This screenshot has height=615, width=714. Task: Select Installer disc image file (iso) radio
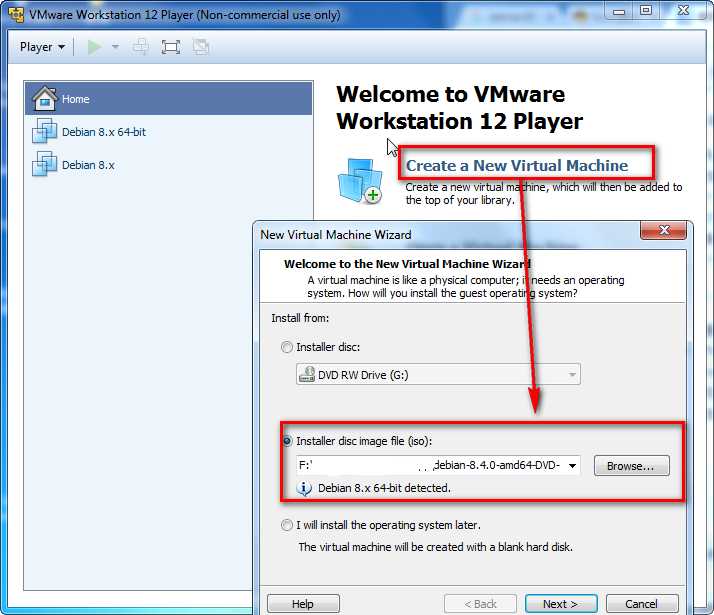click(286, 441)
